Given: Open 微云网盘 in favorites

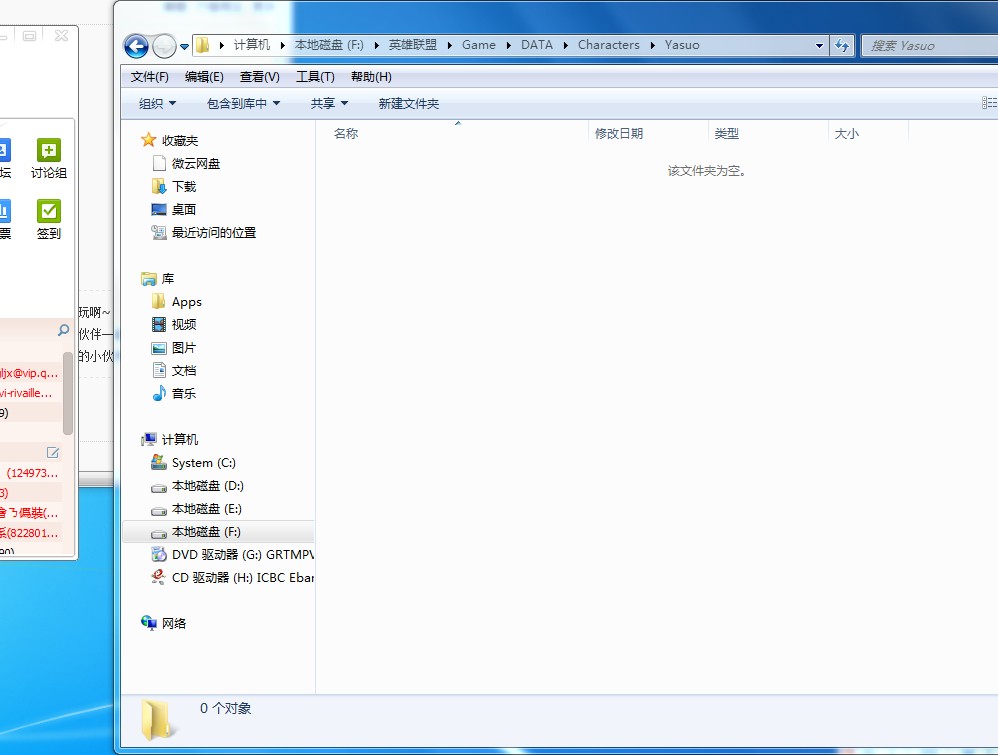Looking at the screenshot, I should (x=195, y=164).
